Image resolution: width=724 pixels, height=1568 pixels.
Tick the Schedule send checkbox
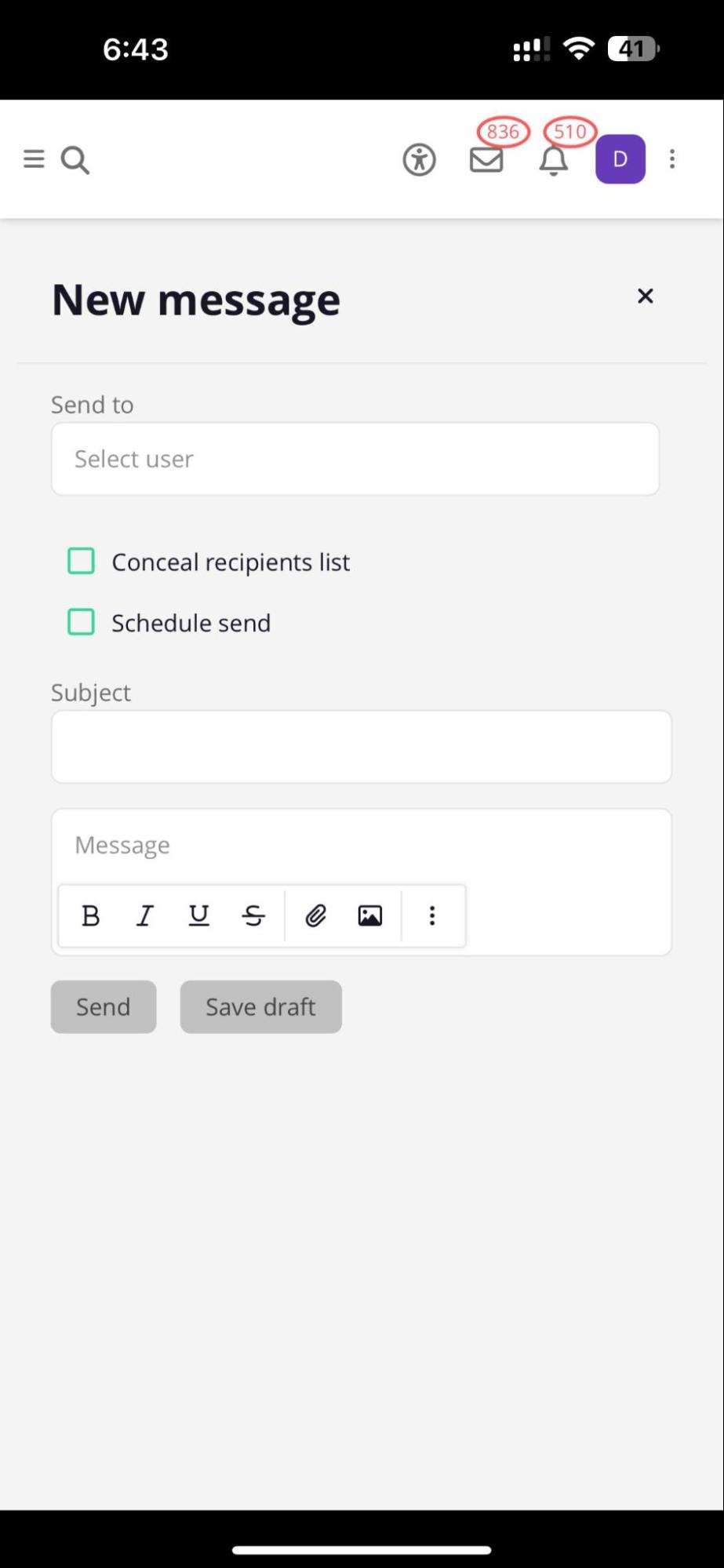[82, 622]
